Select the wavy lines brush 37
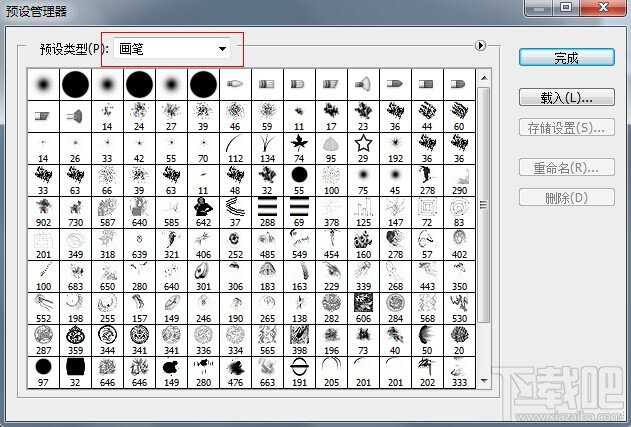 click(x=235, y=212)
